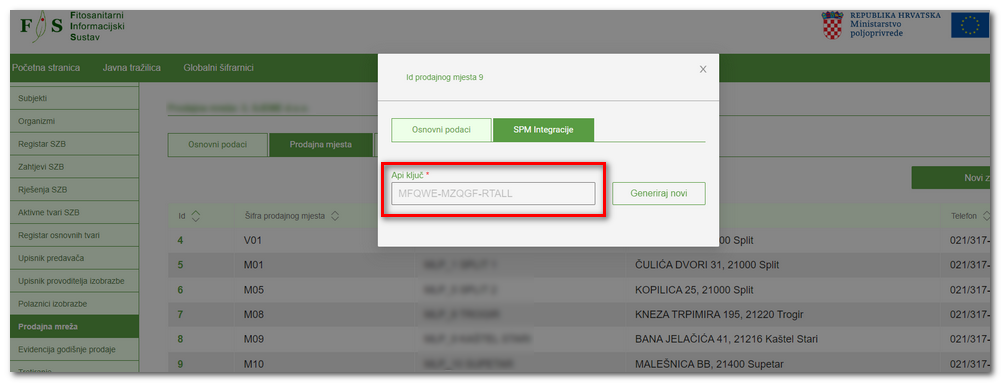Open Registar SZB in the sidebar
Image resolution: width=1001 pixels, height=383 pixels.
click(74, 144)
